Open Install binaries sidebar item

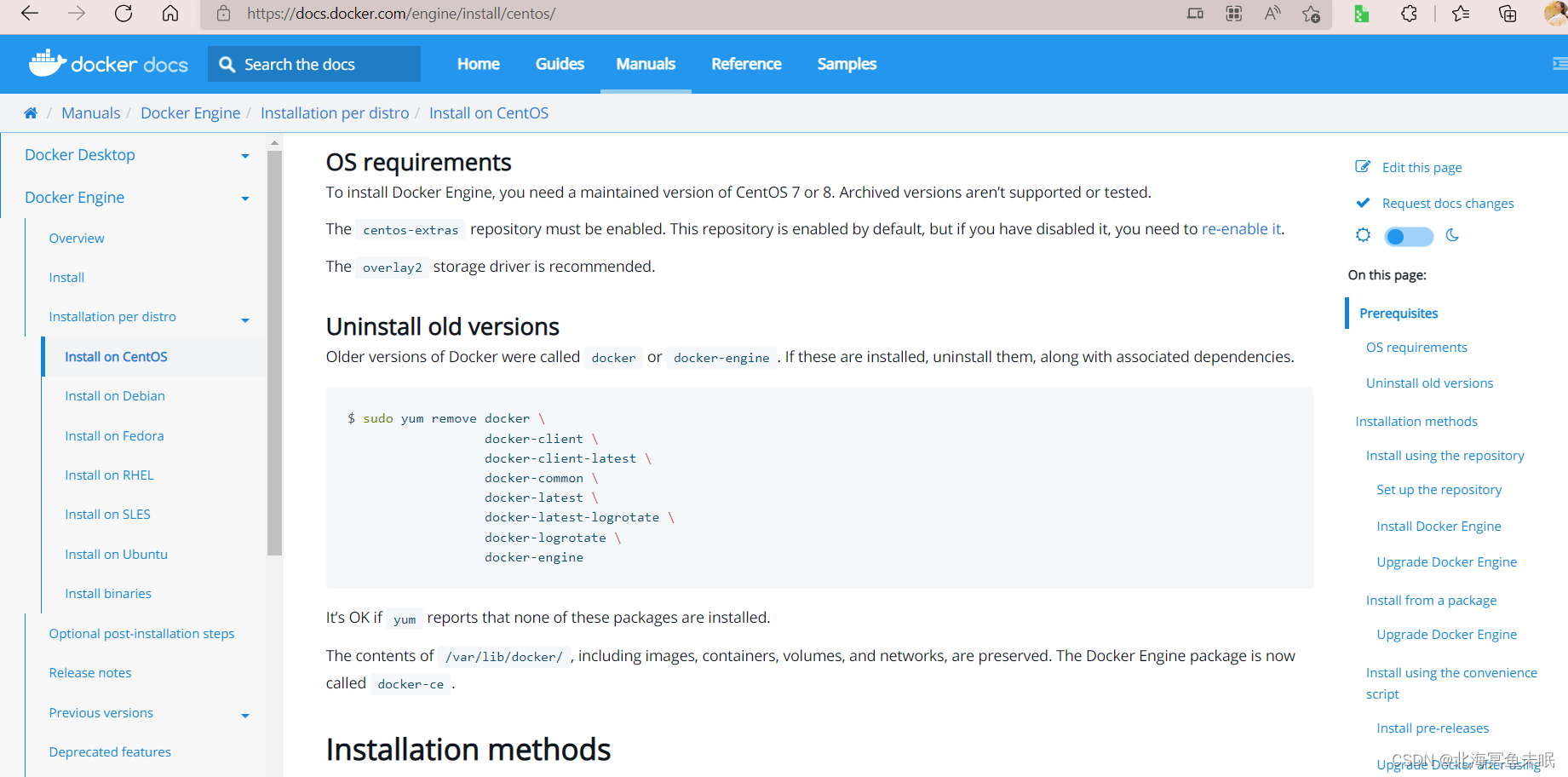[x=108, y=594]
